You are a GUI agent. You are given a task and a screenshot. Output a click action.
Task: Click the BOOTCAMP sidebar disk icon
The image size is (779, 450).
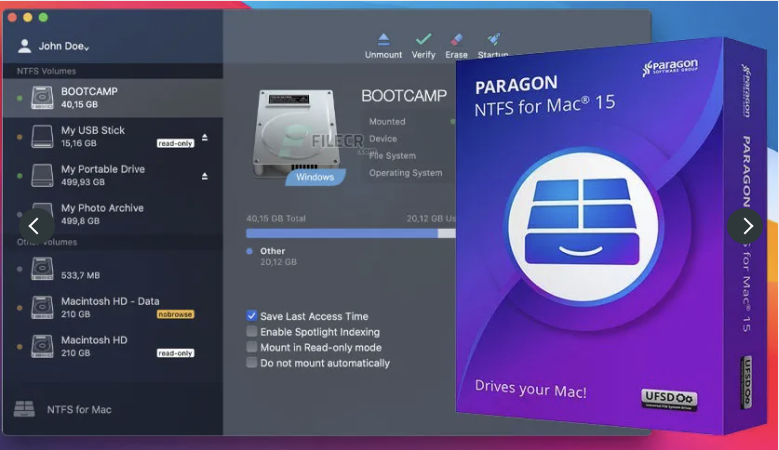[42, 97]
